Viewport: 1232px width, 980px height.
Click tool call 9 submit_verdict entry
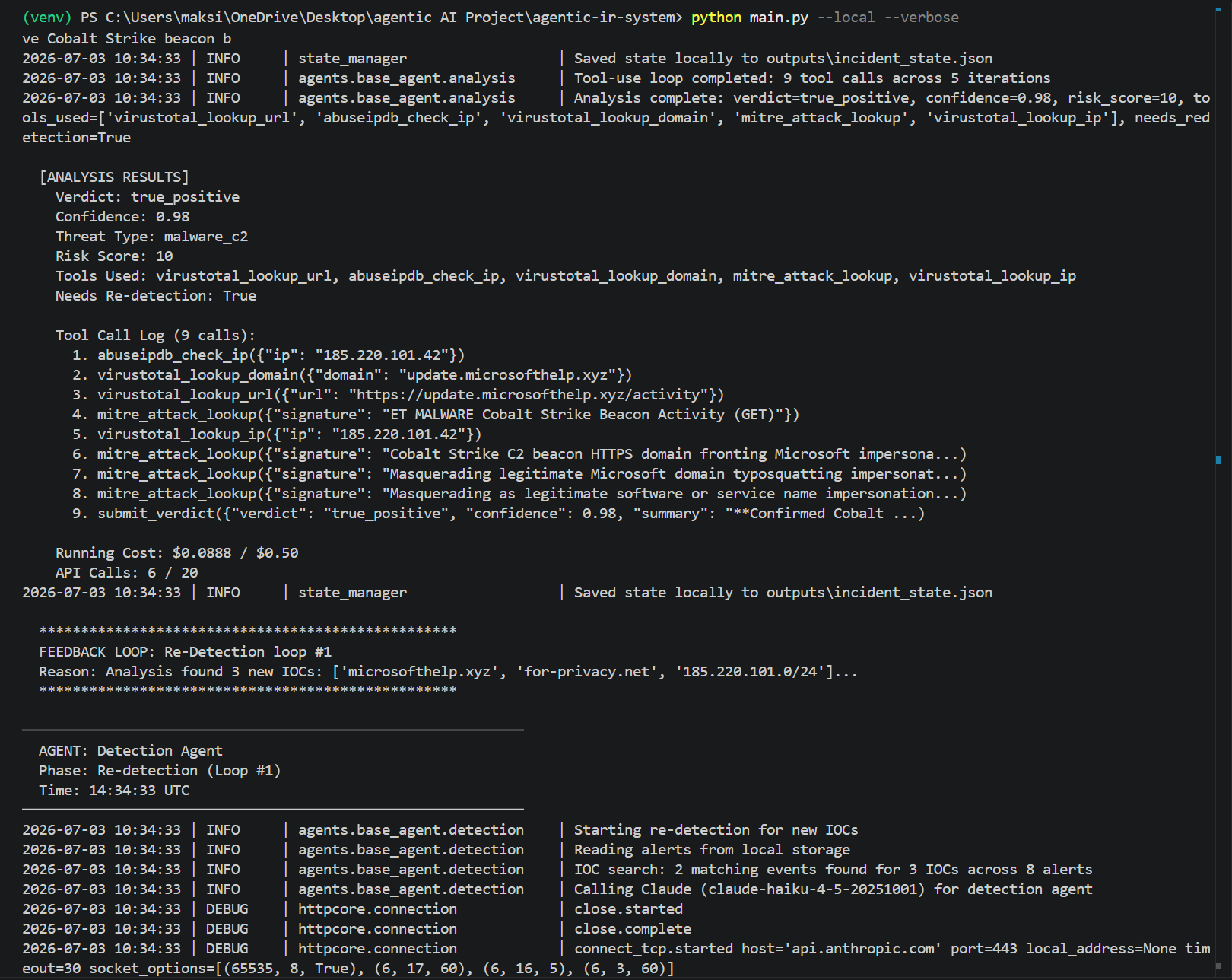pyautogui.click(x=499, y=514)
